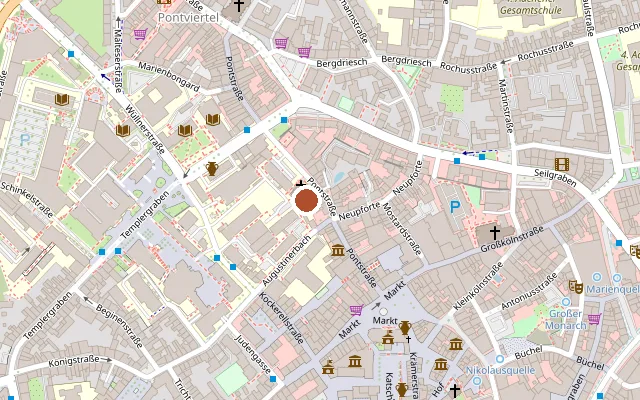Select the monument icon just below Markt label
The height and width of the screenshot is (400, 640).
pyautogui.click(x=388, y=338)
